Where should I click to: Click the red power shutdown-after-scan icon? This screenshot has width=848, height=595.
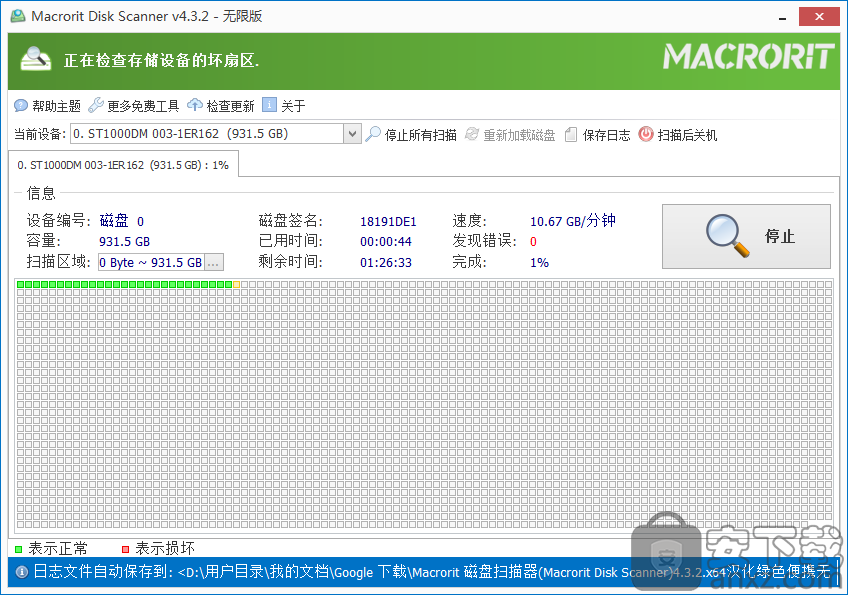click(646, 134)
